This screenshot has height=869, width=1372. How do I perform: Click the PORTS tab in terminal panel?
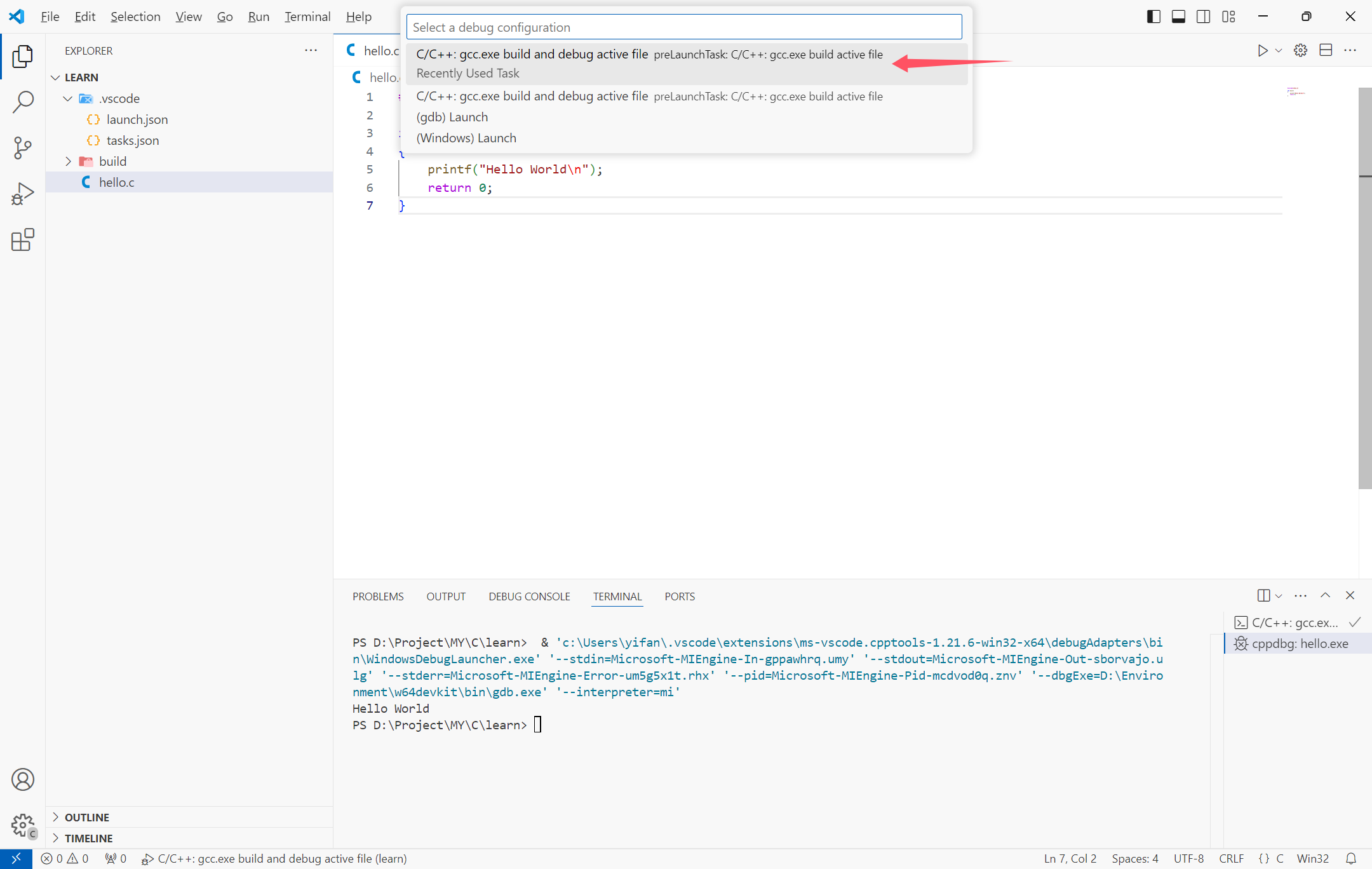679,596
